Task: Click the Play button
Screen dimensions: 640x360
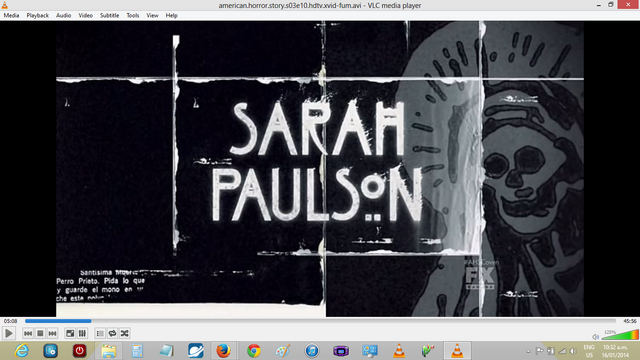Action: (8, 333)
